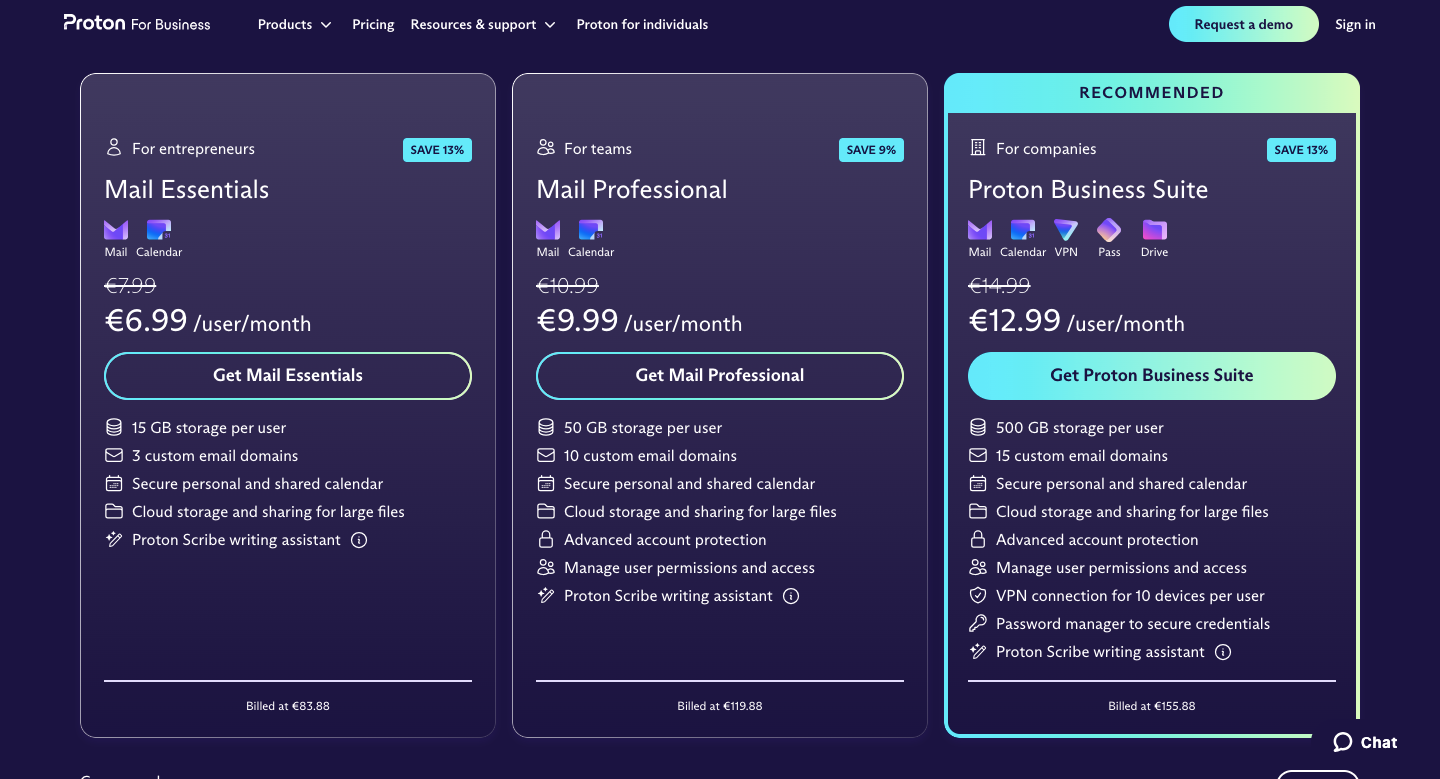1440x779 pixels.
Task: Open the Pricing page
Action: tap(373, 24)
